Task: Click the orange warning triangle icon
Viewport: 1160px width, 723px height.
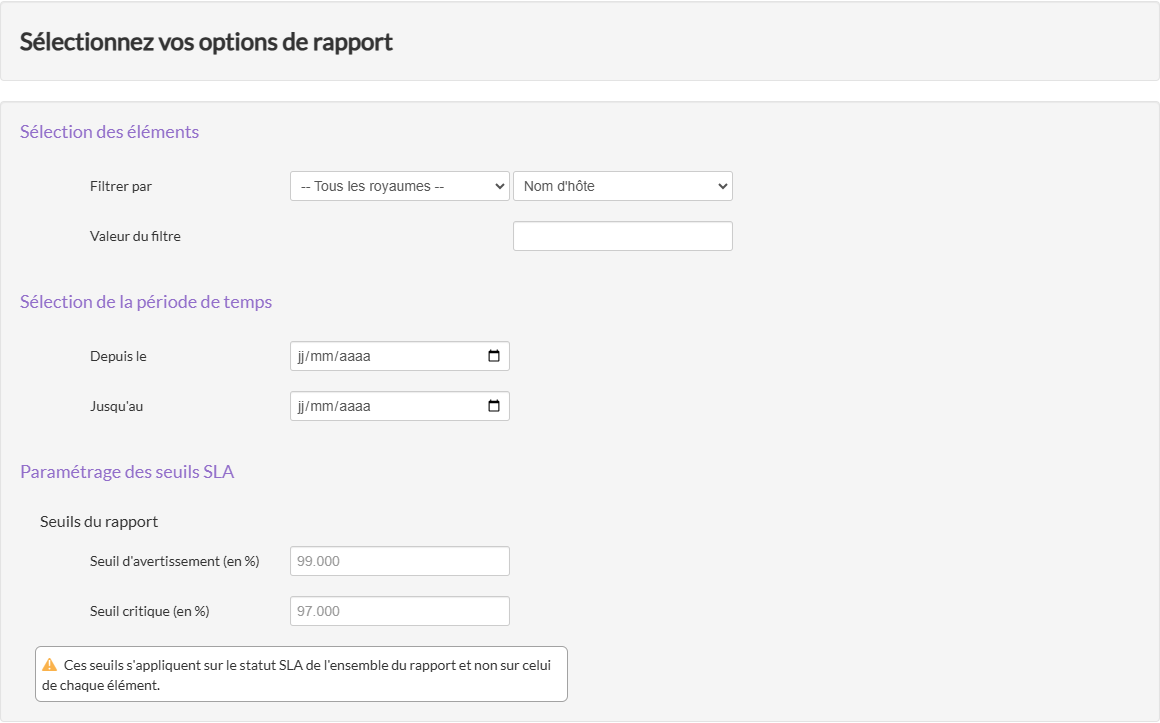Action: [x=50, y=665]
